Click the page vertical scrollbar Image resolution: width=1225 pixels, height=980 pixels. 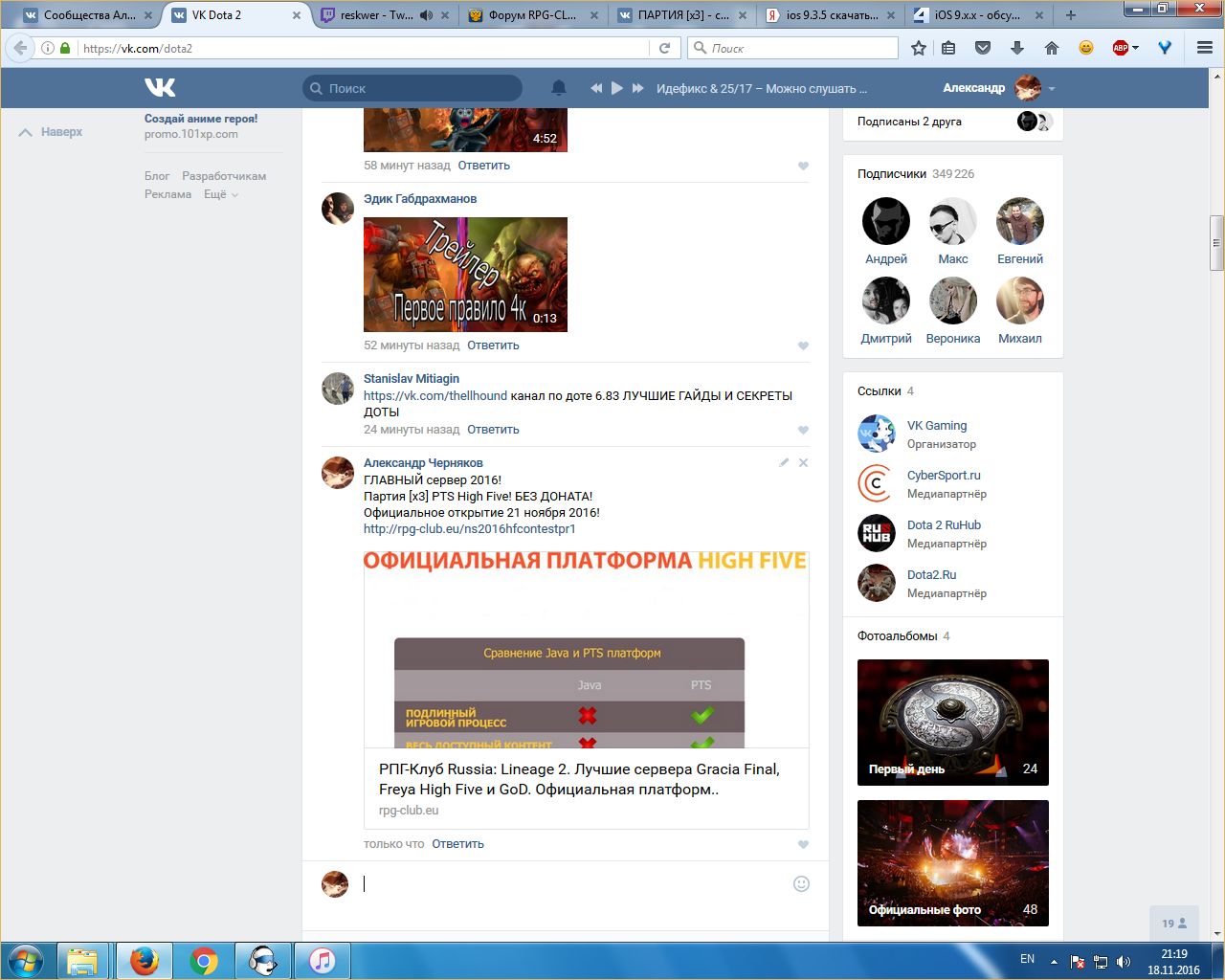pyautogui.click(x=1217, y=241)
